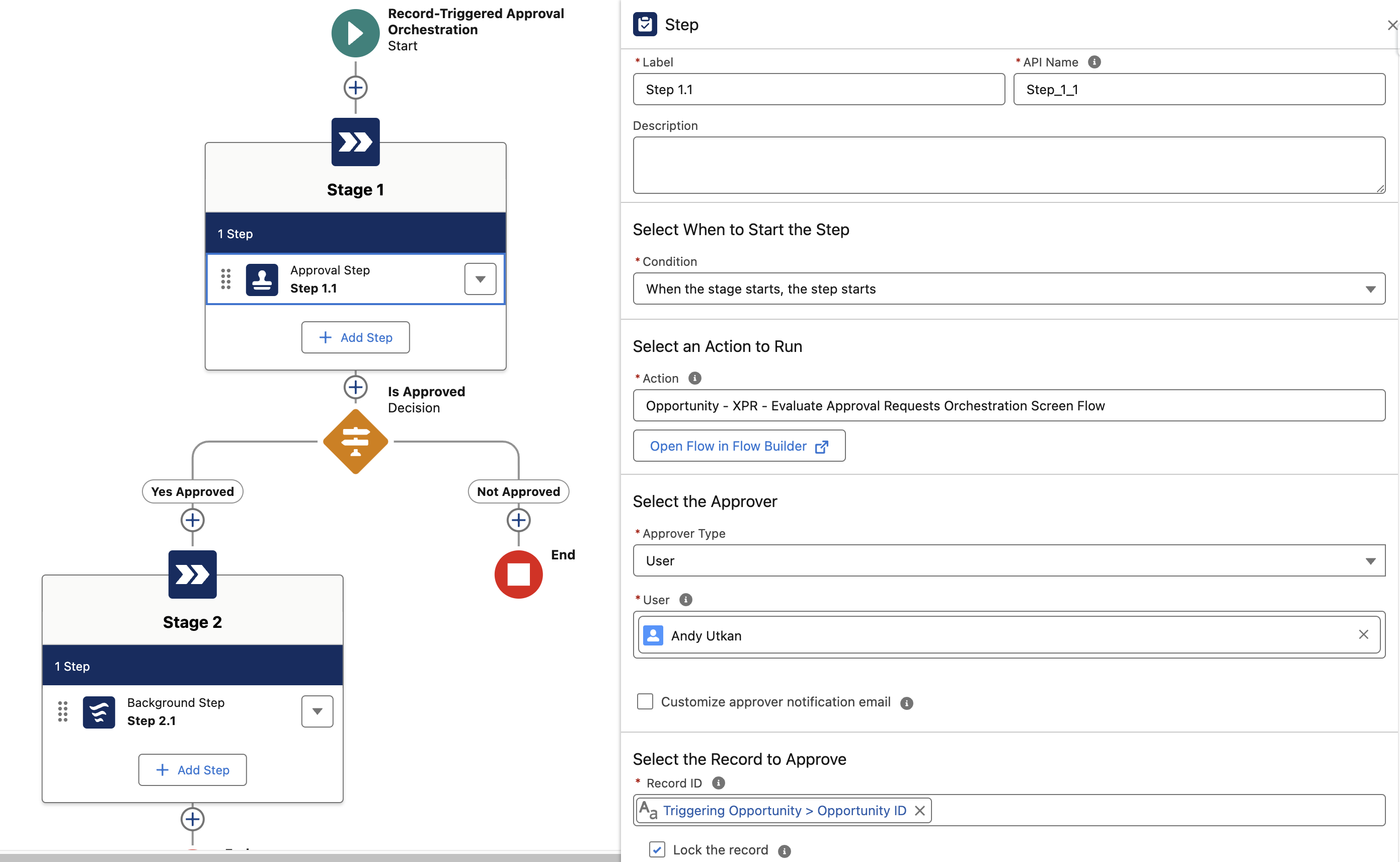This screenshot has width=1400, height=862.
Task: Expand the Step 1.1 options menu arrow
Action: pos(480,279)
